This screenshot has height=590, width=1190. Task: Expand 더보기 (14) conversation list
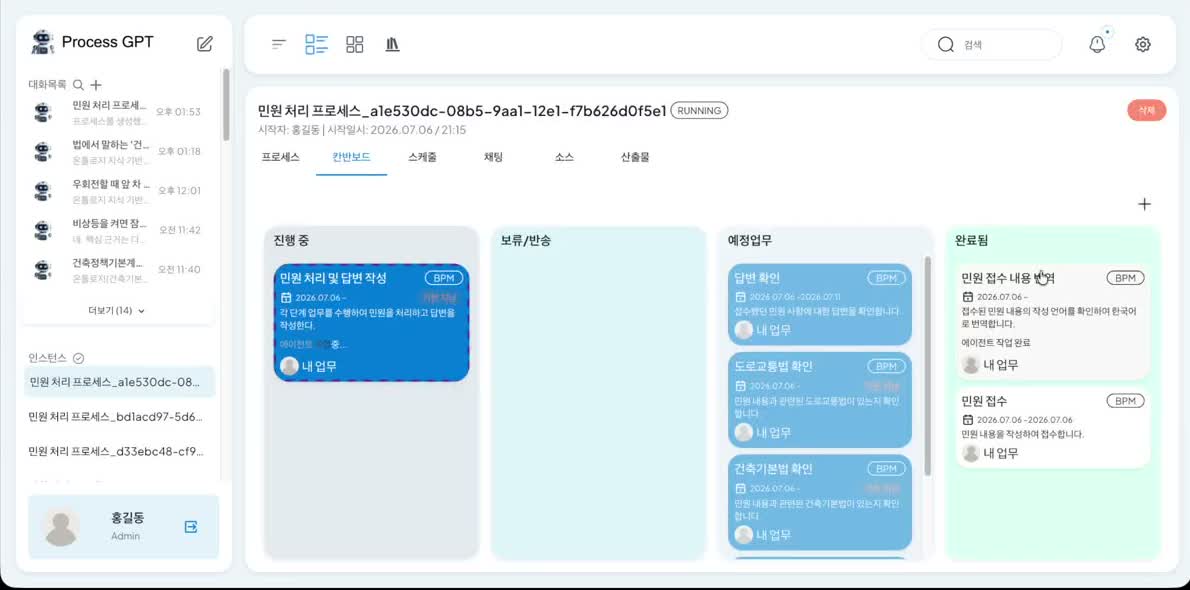coord(116,311)
